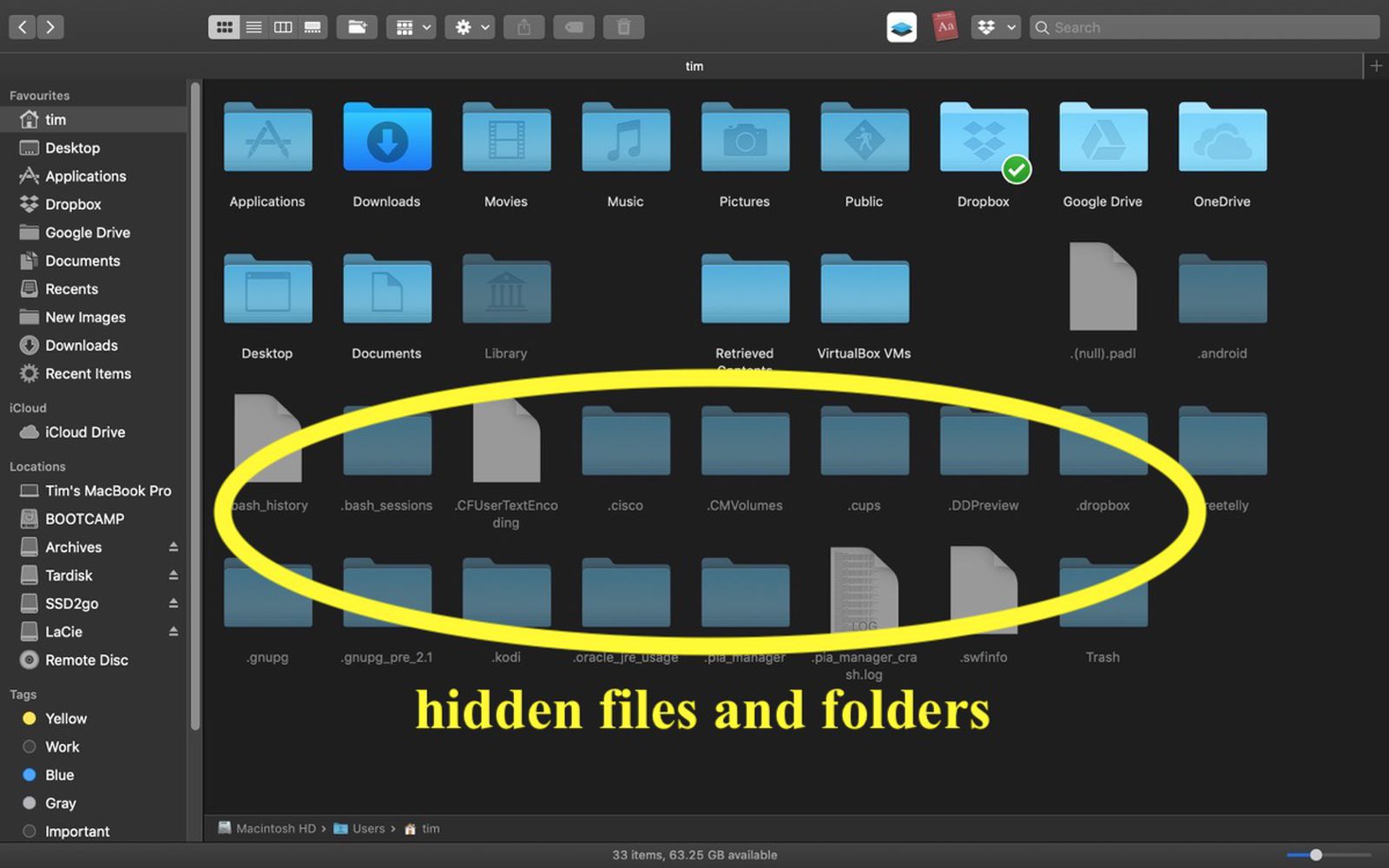Eject the Tardisk volume
The width and height of the screenshot is (1389, 868).
[x=173, y=575]
